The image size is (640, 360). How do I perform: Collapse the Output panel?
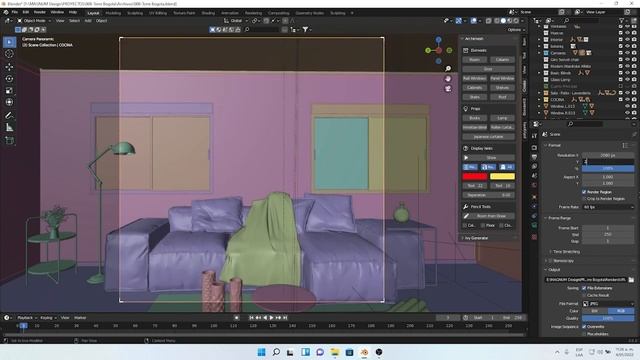pos(546,269)
